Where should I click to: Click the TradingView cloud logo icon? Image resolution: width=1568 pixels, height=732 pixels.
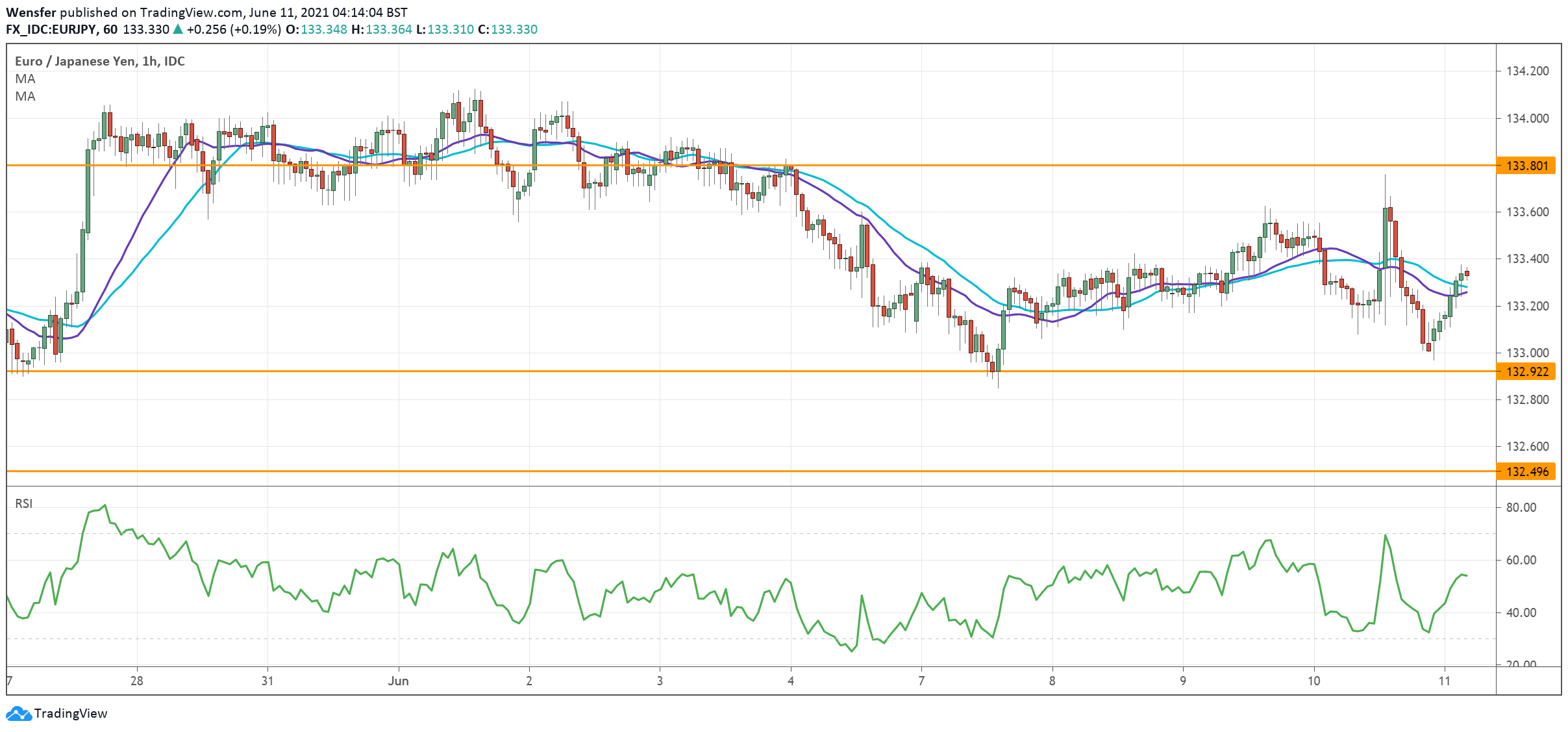[18, 714]
